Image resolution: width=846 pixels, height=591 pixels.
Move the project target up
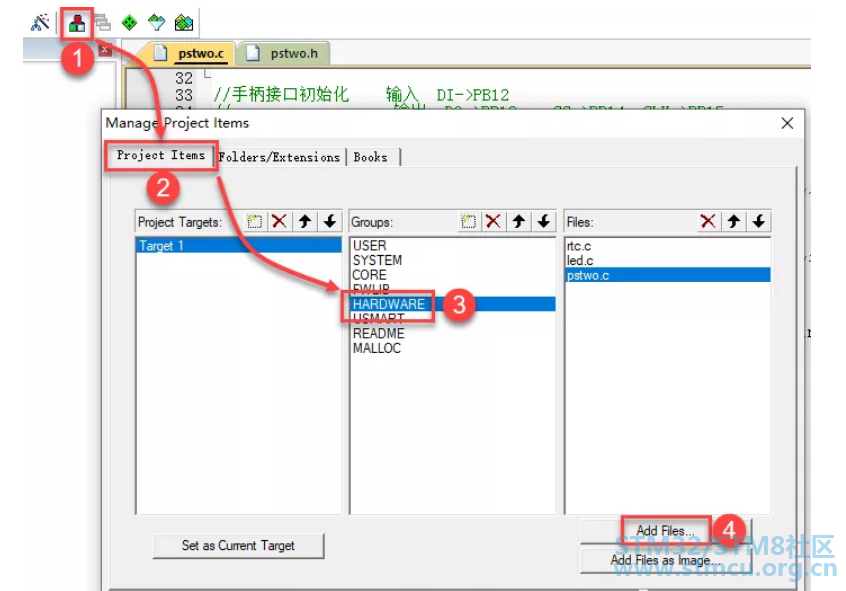point(305,221)
